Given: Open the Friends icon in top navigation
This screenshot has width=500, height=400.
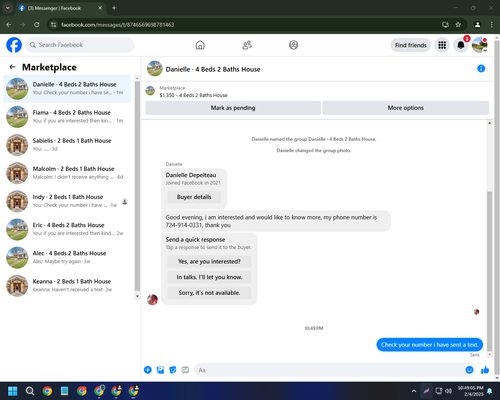Looking at the screenshot, I should 247,45.
